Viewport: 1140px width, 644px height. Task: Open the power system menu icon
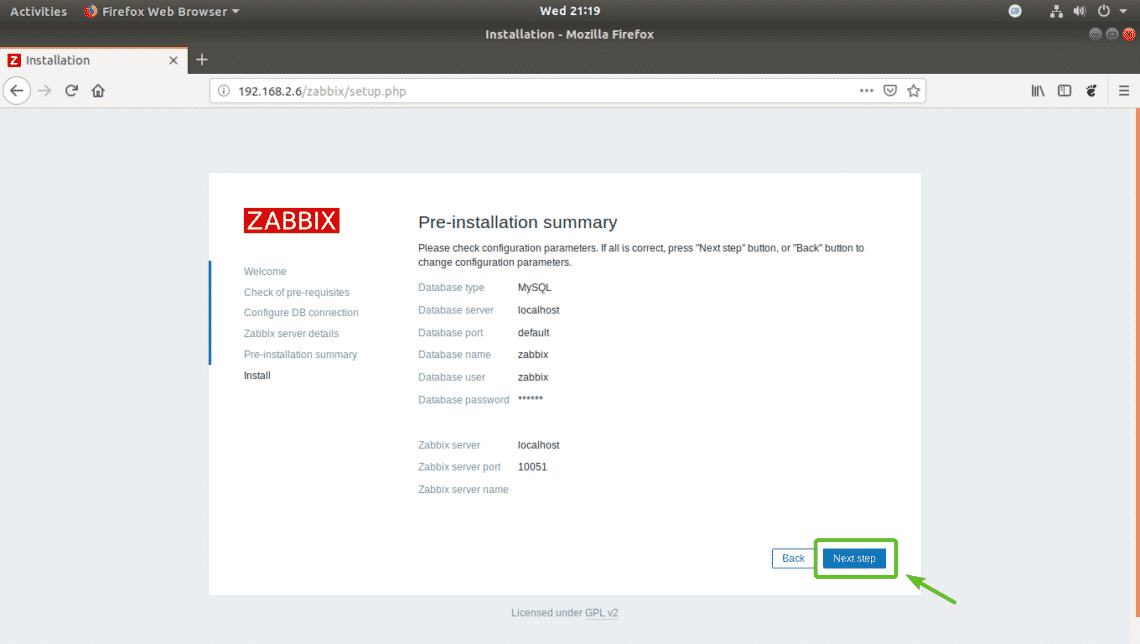tap(1104, 11)
